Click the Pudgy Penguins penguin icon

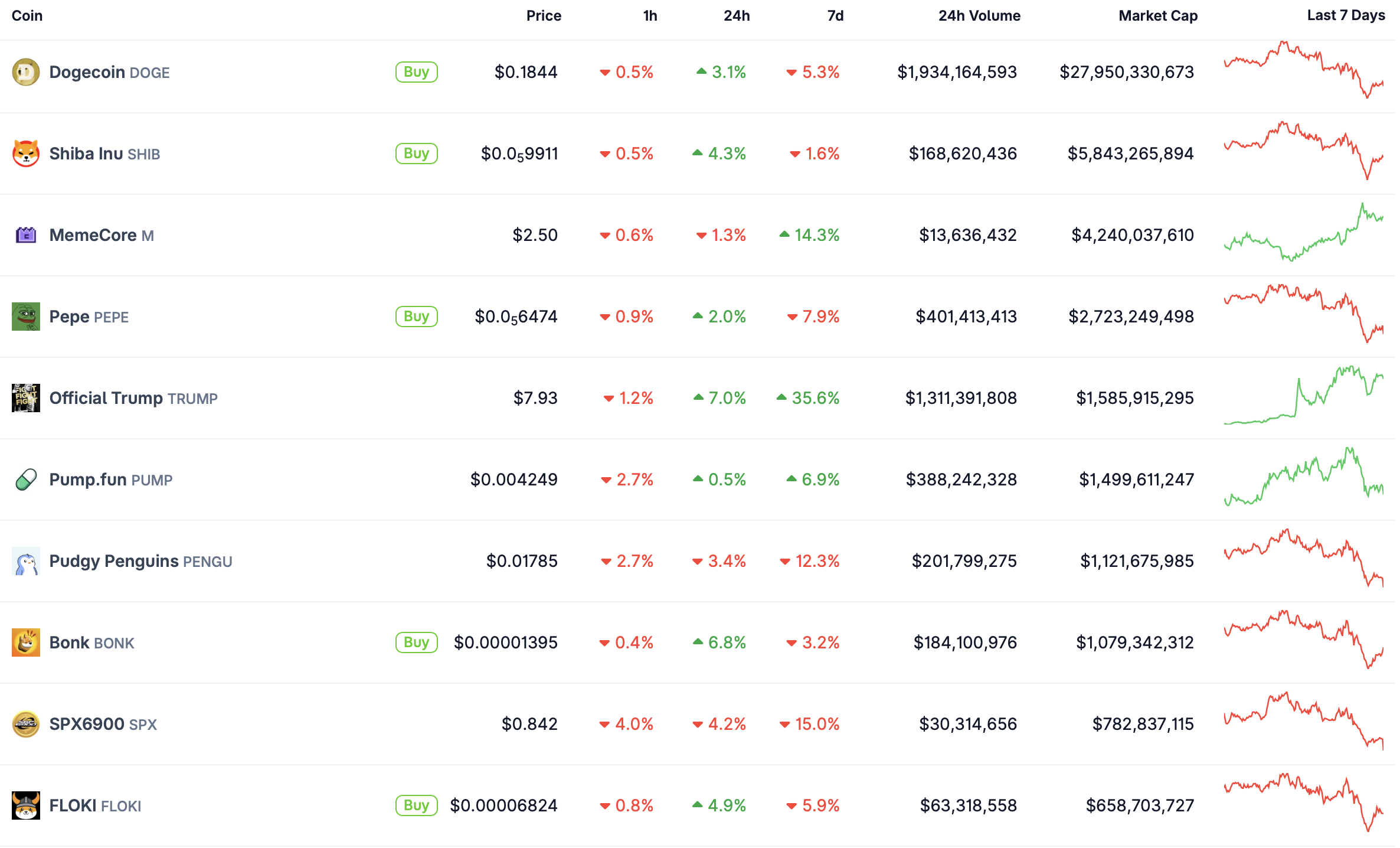tap(26, 561)
